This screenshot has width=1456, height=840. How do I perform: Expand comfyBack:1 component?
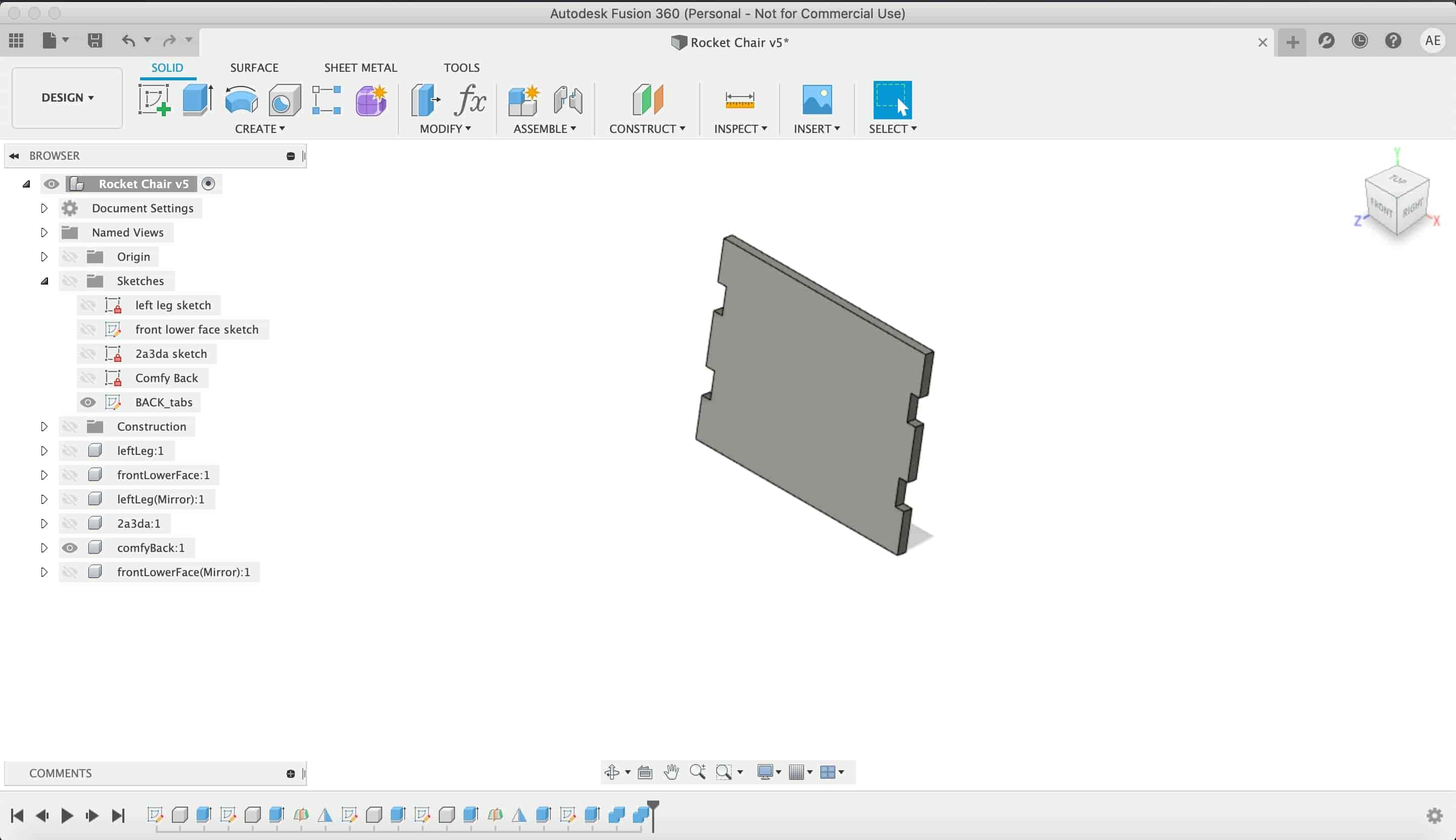(x=44, y=547)
